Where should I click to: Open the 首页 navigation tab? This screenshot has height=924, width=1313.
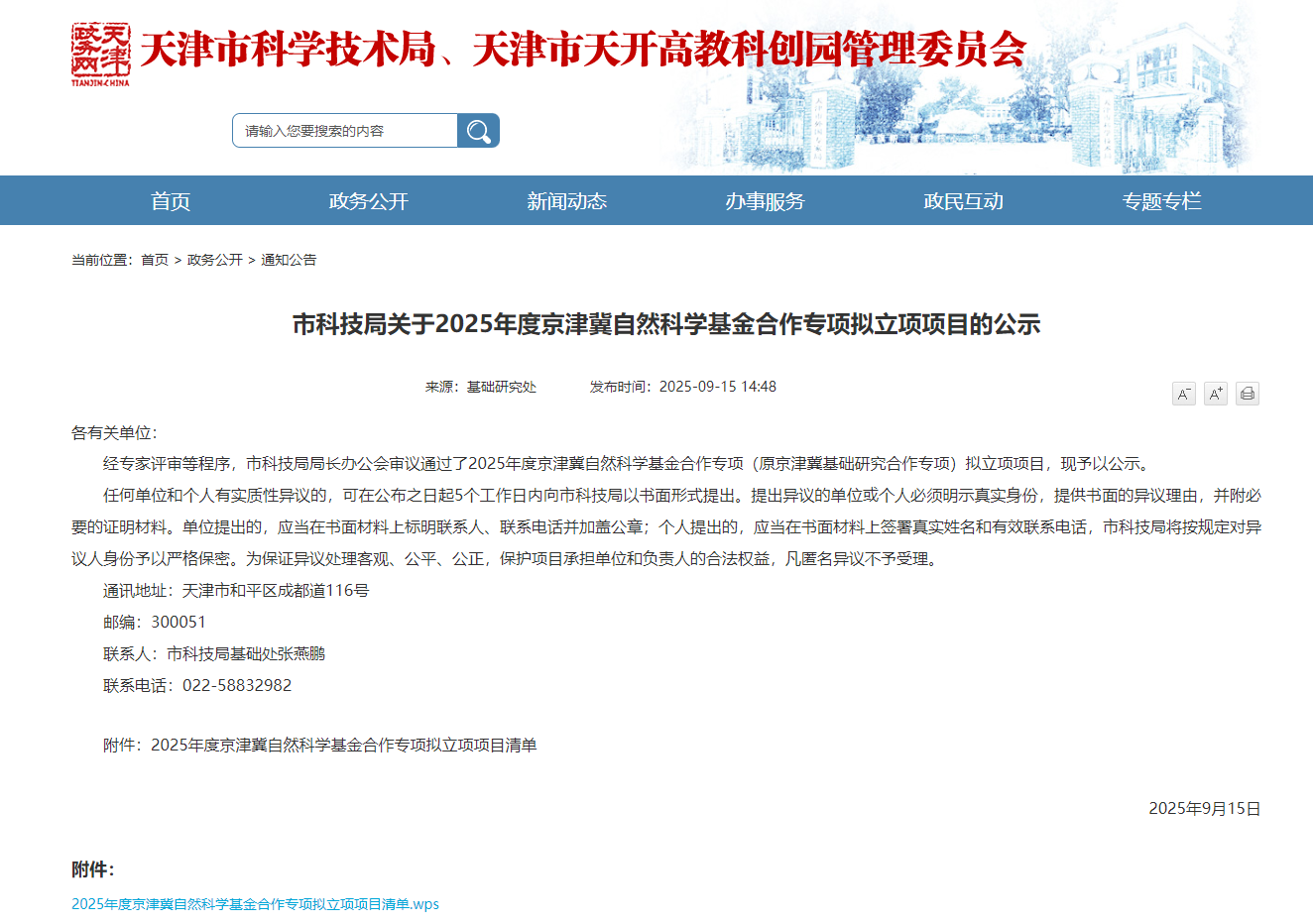171,201
